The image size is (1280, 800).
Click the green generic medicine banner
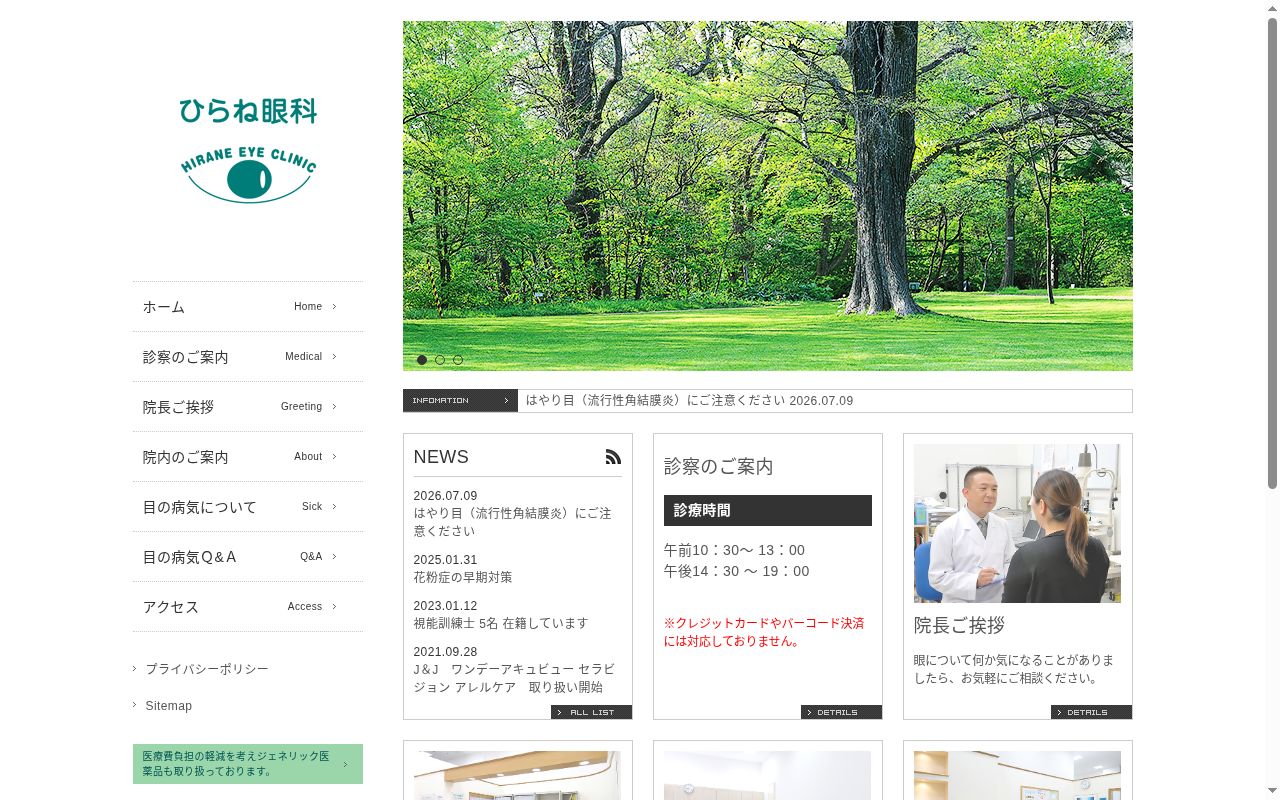tap(248, 764)
